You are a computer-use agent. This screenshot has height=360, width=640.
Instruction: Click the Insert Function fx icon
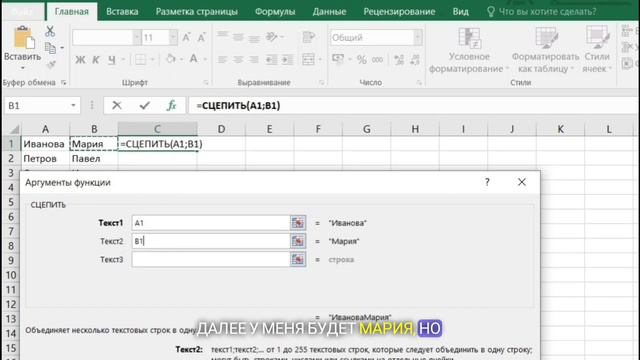point(171,105)
